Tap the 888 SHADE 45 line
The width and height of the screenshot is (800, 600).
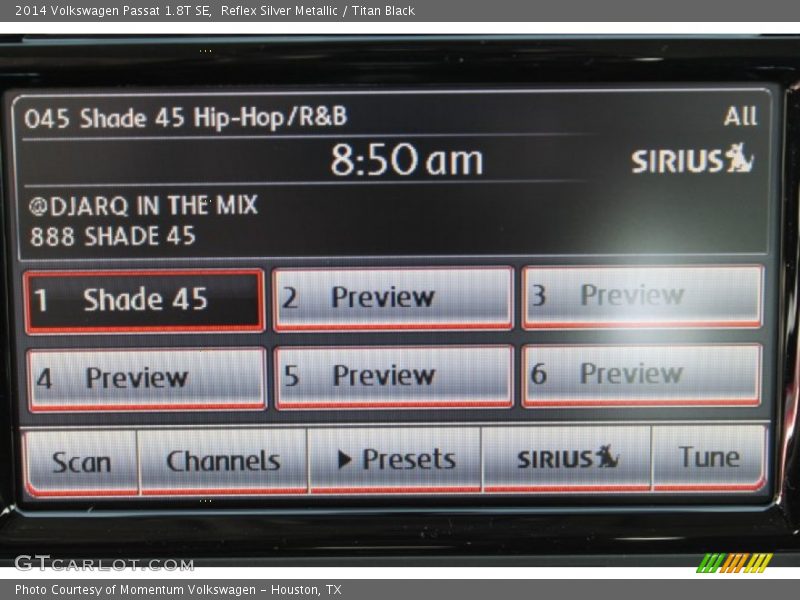pos(112,237)
